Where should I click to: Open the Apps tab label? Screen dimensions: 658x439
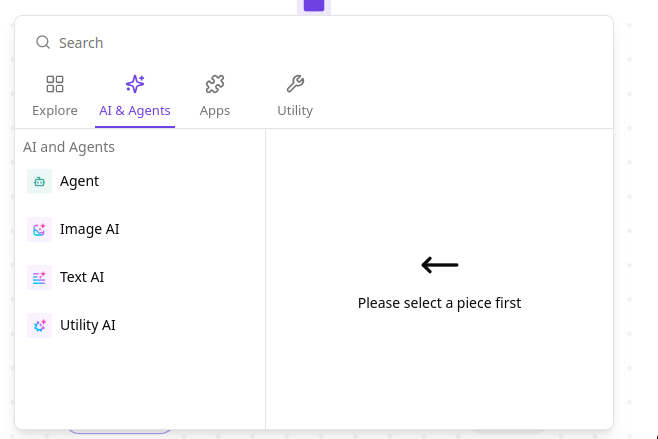pos(215,111)
